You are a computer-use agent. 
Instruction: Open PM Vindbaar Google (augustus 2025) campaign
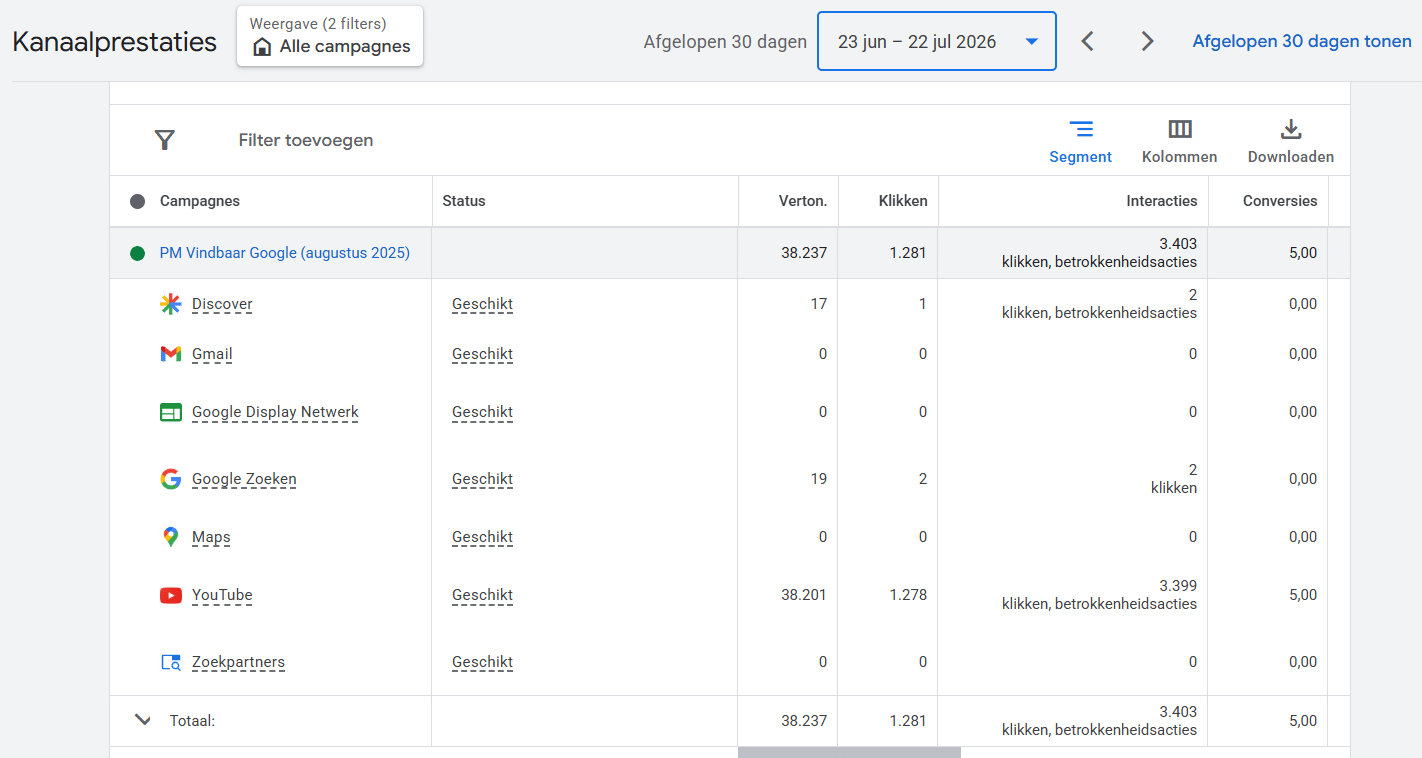(x=285, y=253)
